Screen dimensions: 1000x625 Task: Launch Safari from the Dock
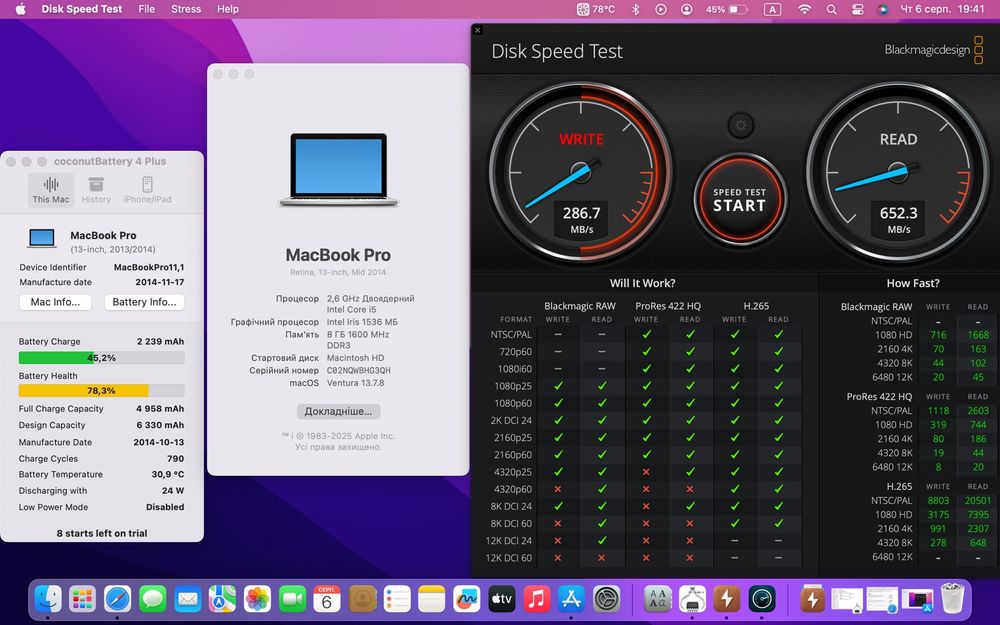tap(118, 599)
